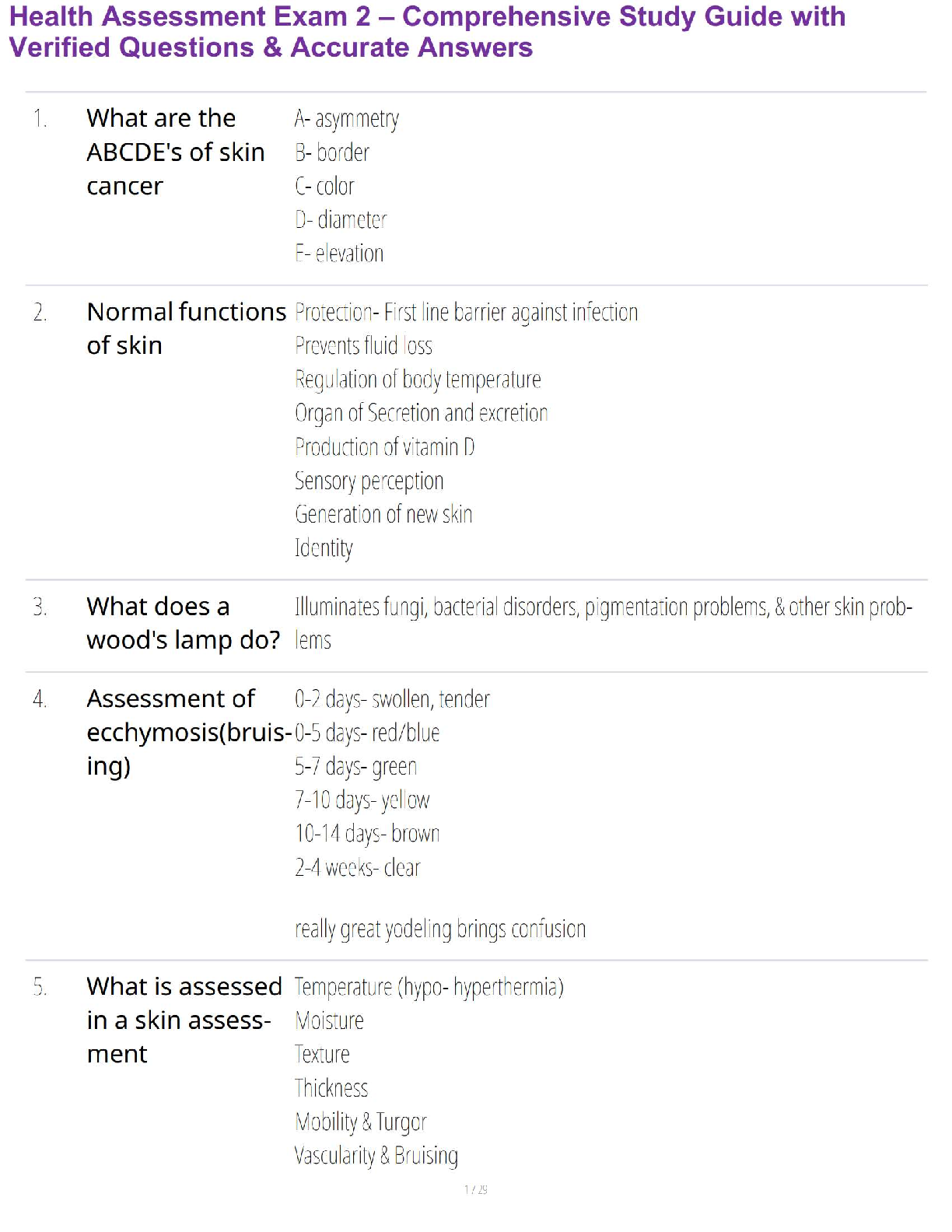Select the 'Normal functions of skin' question

tap(186, 328)
